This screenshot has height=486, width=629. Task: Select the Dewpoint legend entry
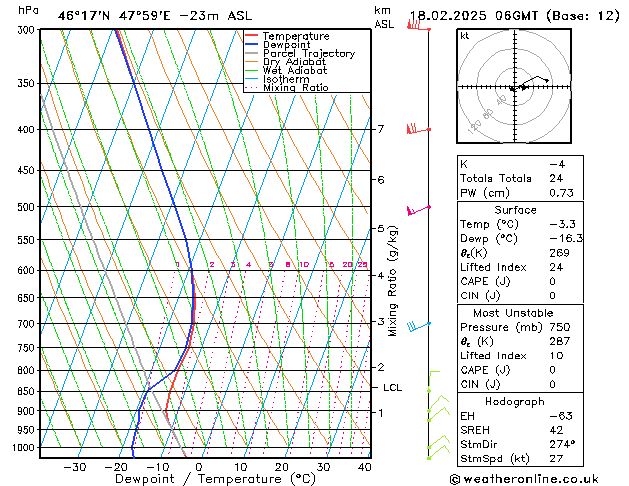pos(286,45)
